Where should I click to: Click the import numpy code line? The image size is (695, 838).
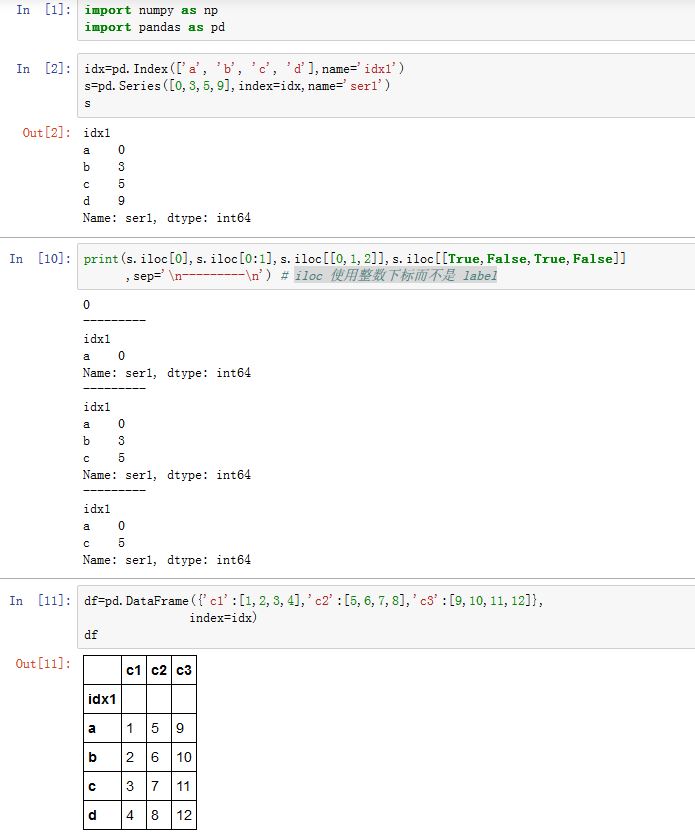150,10
